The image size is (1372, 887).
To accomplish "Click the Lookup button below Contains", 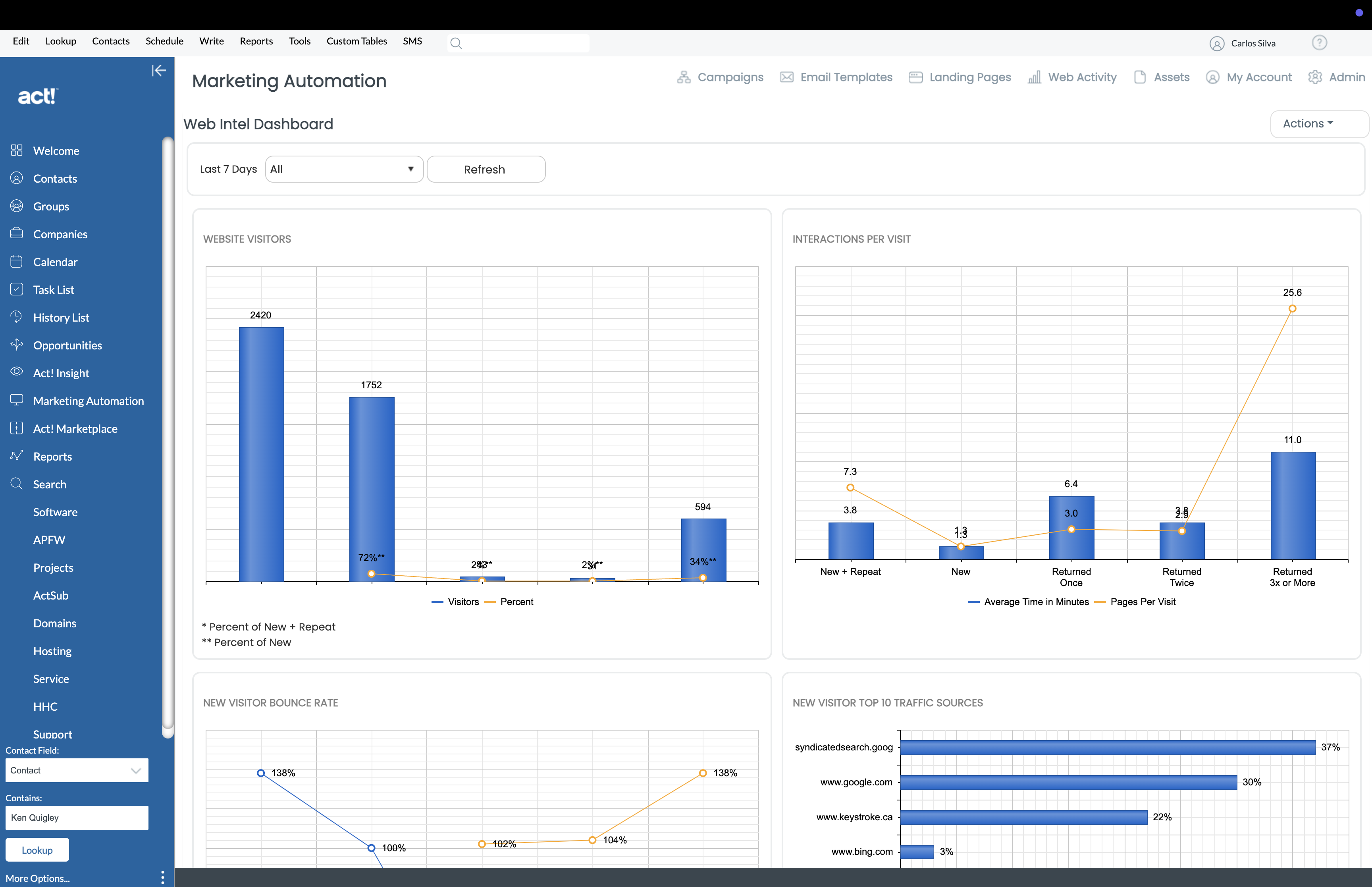I will (x=37, y=850).
